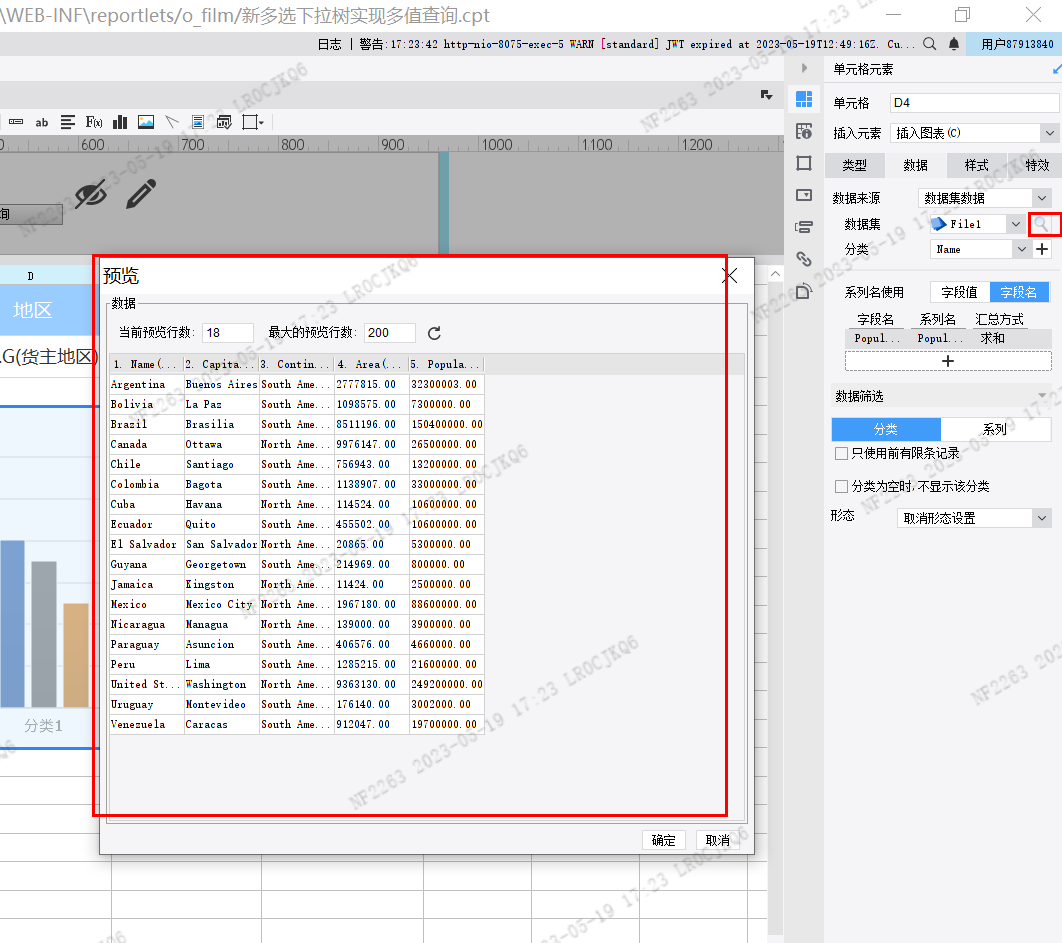Open the cell border style dropdown in toolbar
Screen dimensions: 1062x943
point(253,122)
